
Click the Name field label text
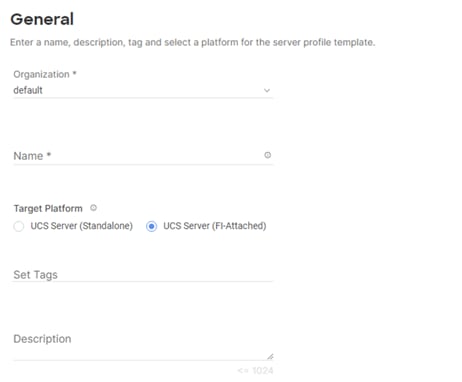pyautogui.click(x=28, y=156)
